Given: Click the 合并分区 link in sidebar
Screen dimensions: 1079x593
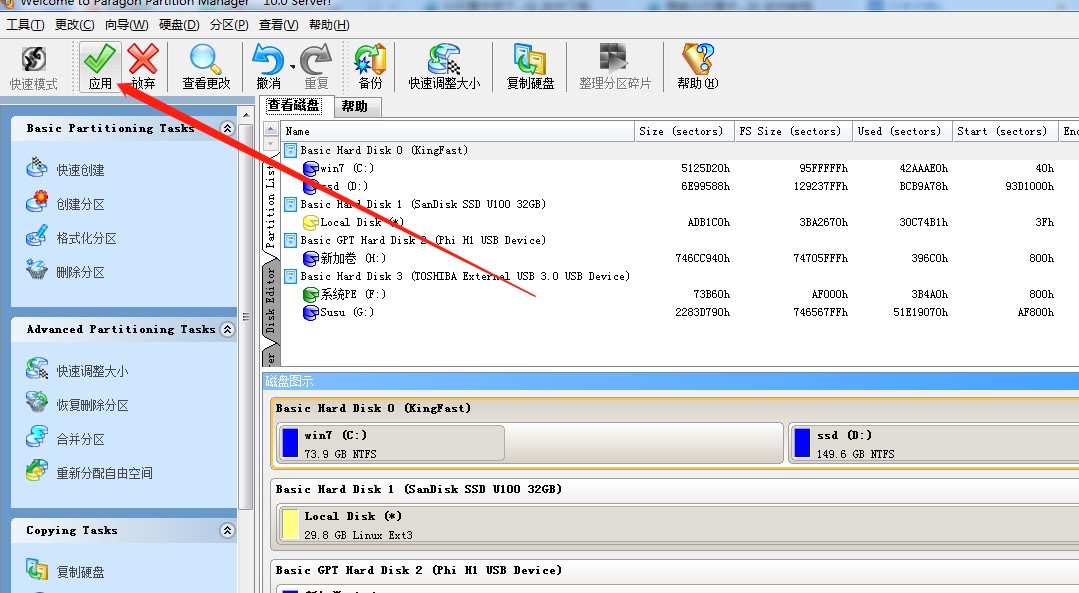Looking at the screenshot, I should coord(80,439).
